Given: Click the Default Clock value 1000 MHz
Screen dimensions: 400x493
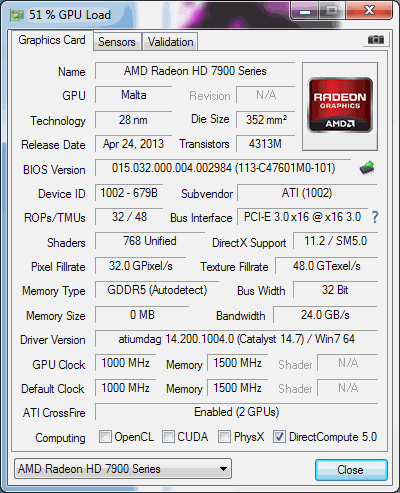Looking at the screenshot, I should point(126,388).
